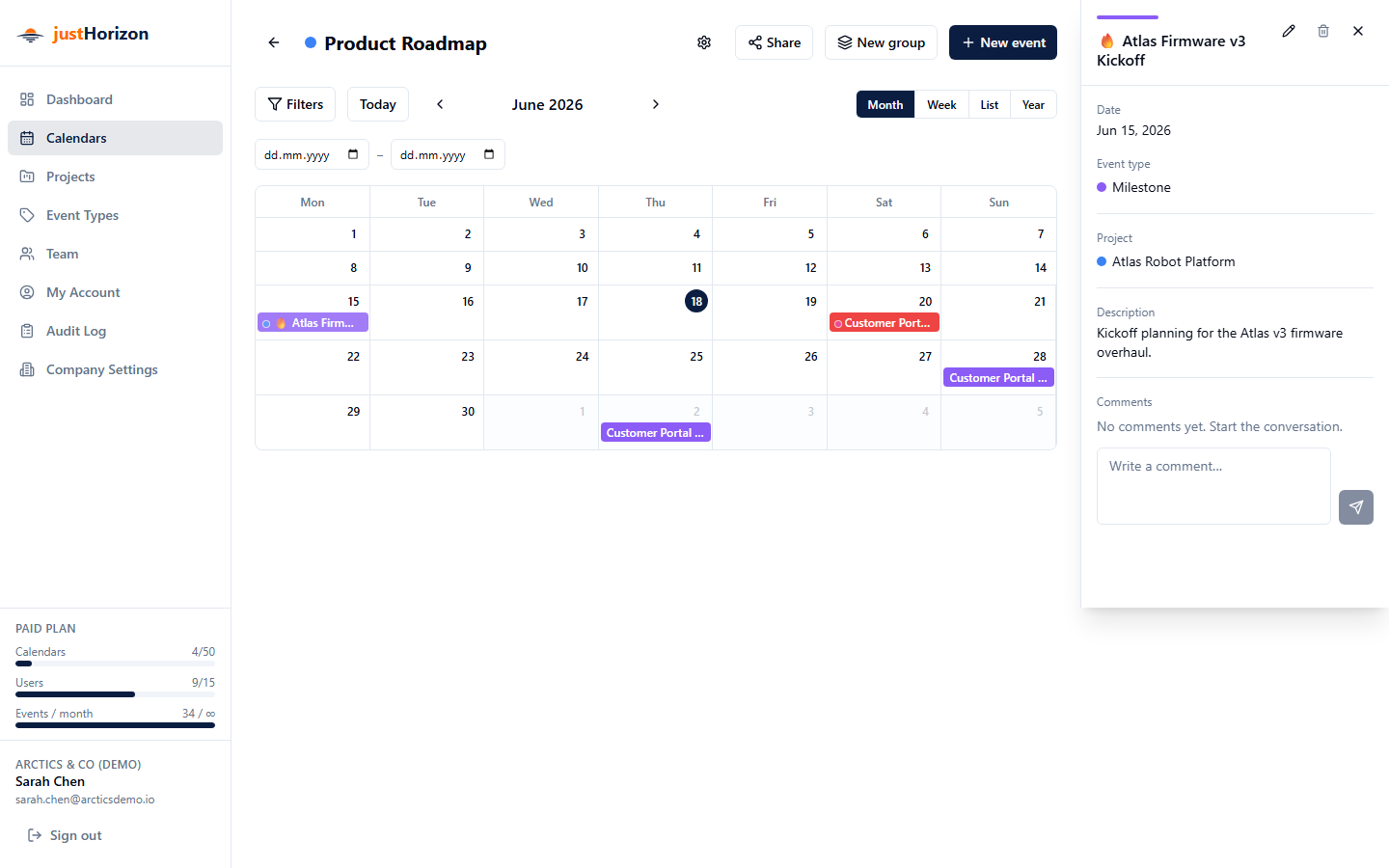Screen dimensions: 1389x868
Task: Go to next month
Action: [x=656, y=104]
